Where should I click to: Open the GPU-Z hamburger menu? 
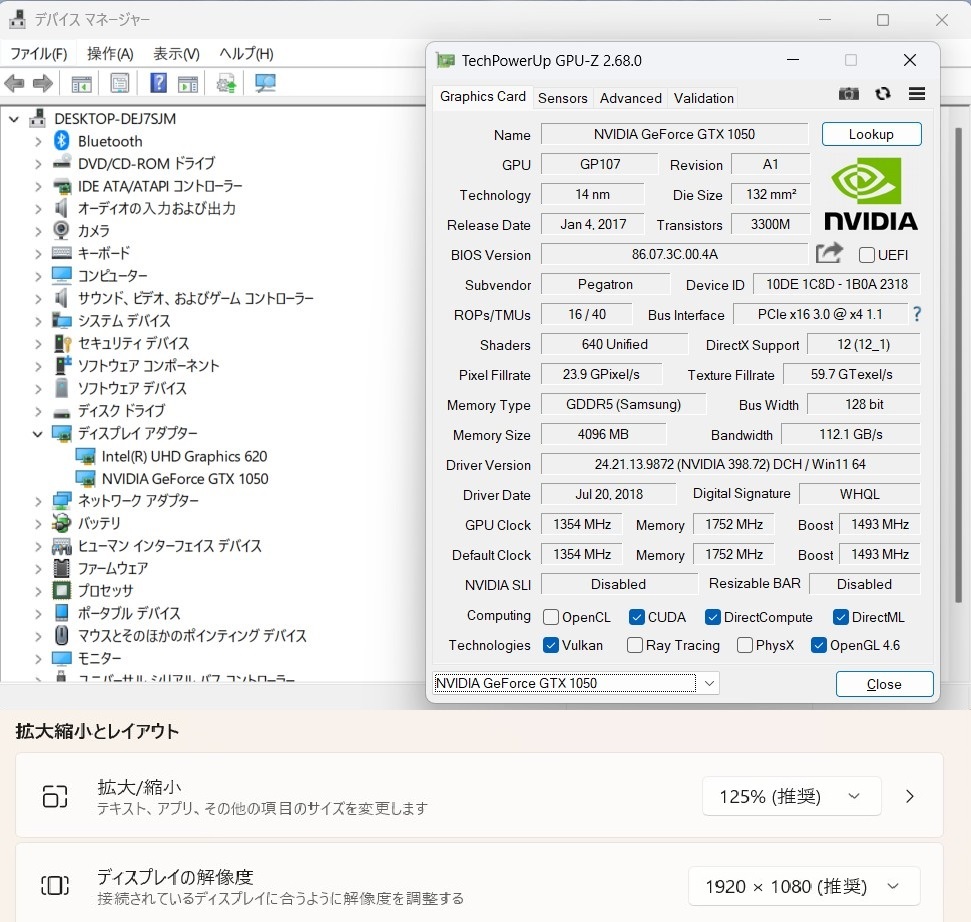point(916,94)
